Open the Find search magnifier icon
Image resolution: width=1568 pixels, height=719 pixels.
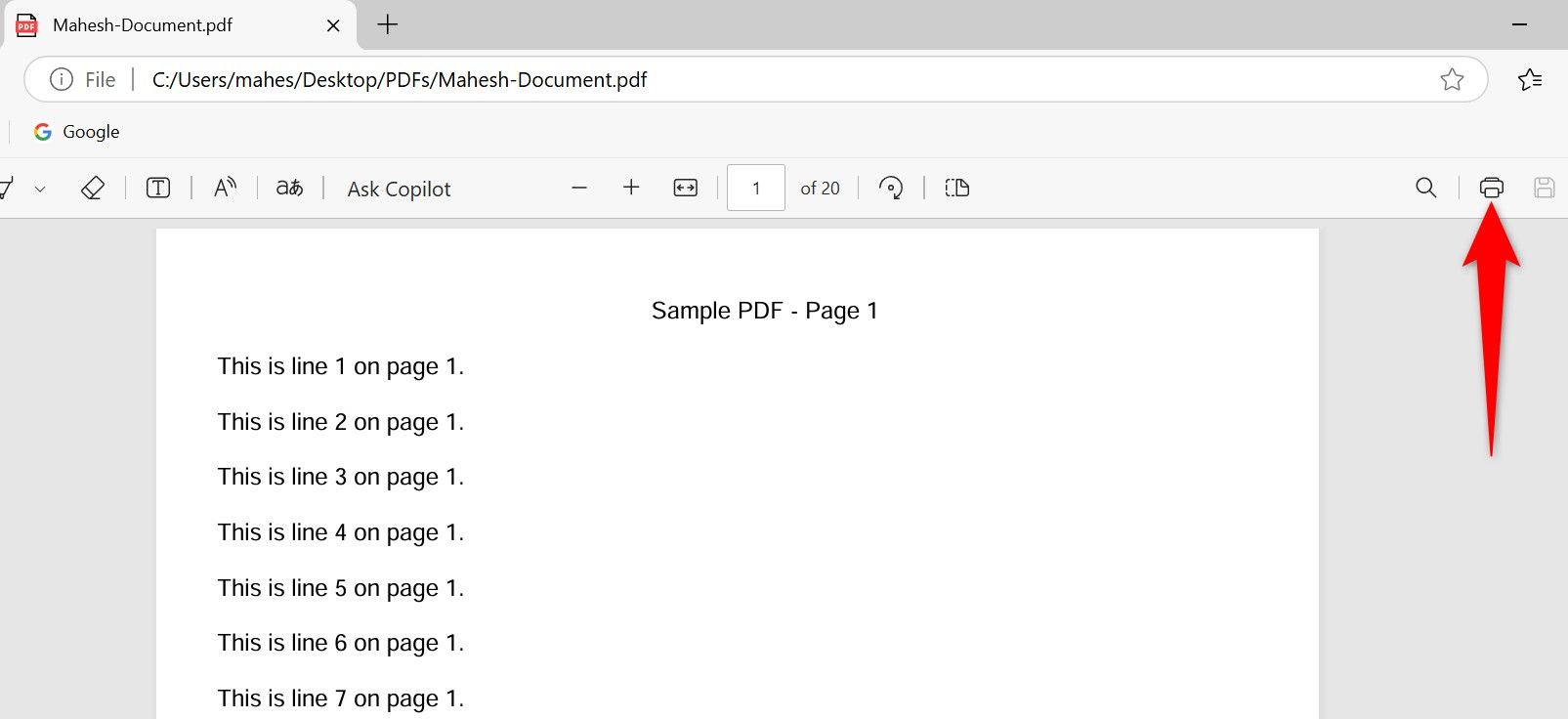click(1426, 188)
